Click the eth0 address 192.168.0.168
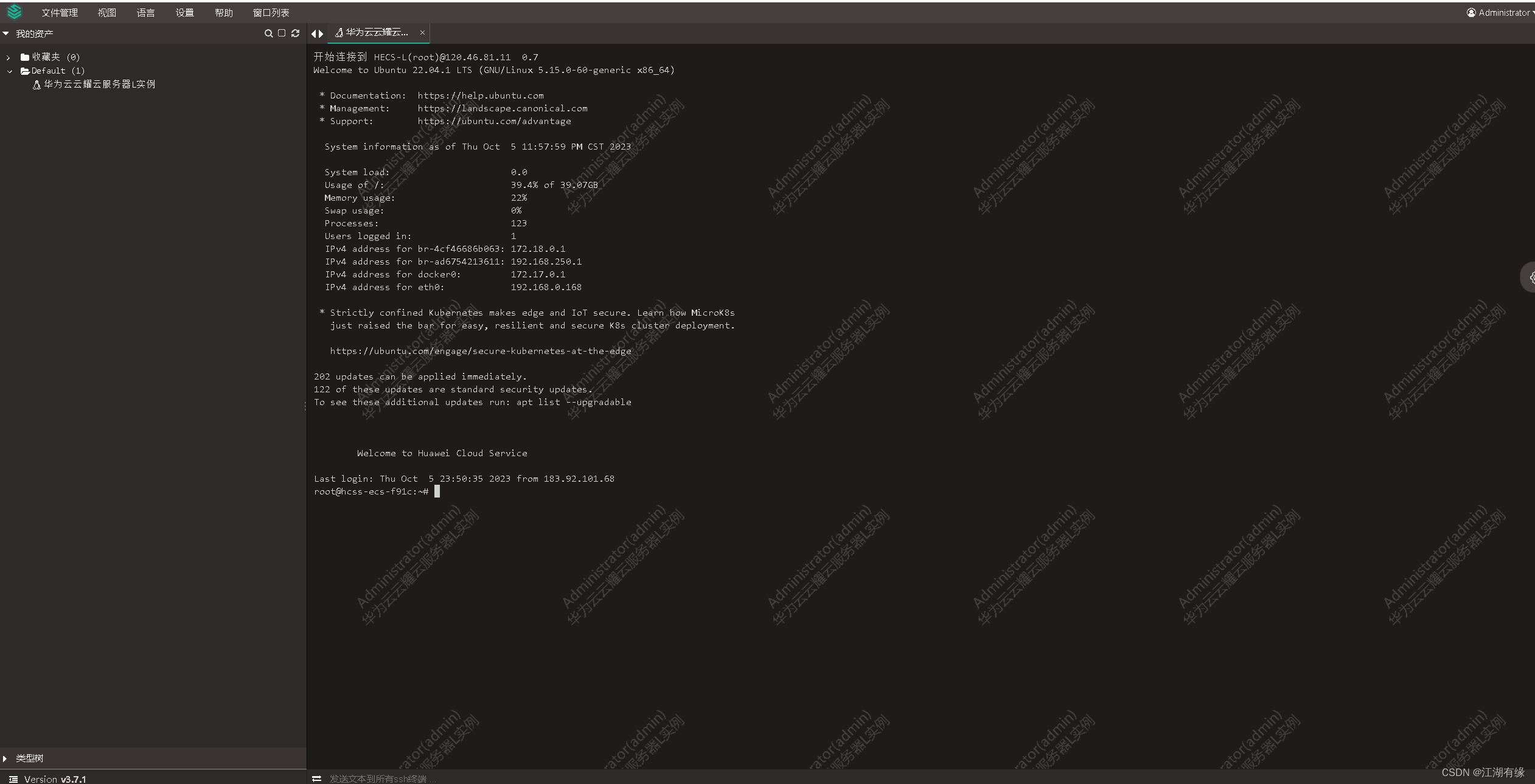Image resolution: width=1535 pixels, height=784 pixels. [x=546, y=287]
